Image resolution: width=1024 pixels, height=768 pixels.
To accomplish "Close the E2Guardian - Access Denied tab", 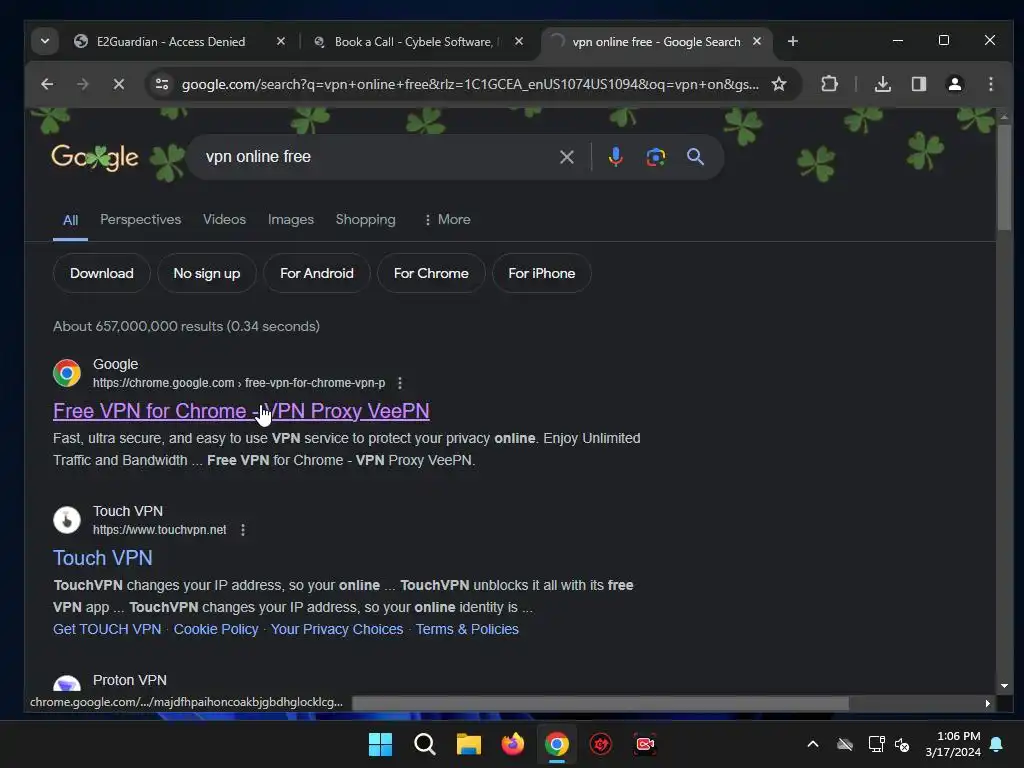I will 281,41.
